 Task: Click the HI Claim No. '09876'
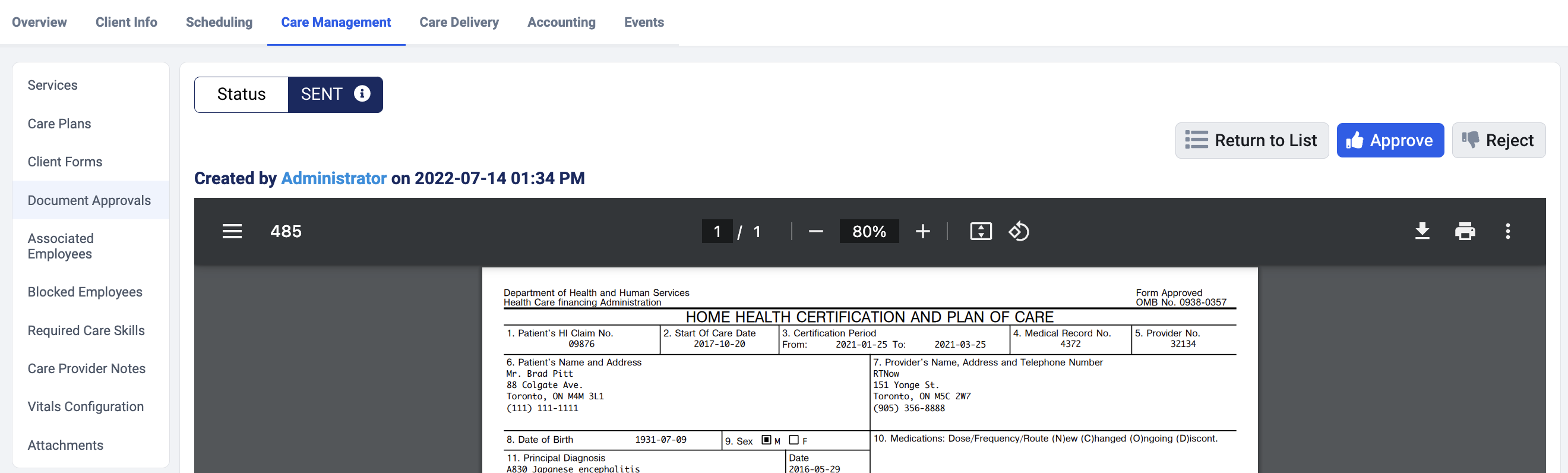(581, 344)
